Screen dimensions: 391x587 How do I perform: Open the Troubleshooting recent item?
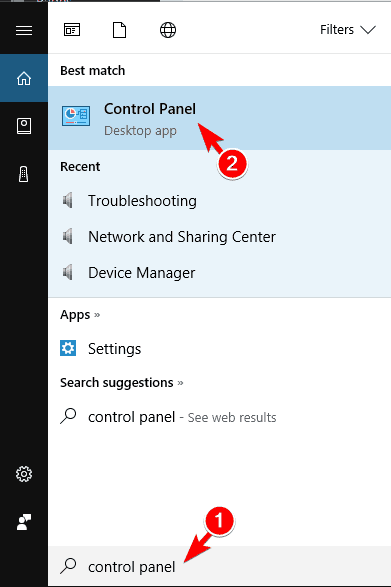(219, 201)
